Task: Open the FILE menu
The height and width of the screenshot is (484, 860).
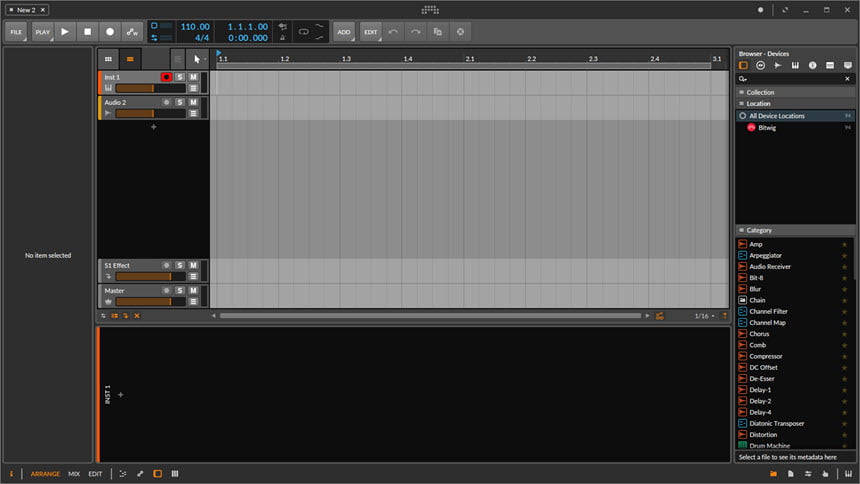Action: pos(16,32)
